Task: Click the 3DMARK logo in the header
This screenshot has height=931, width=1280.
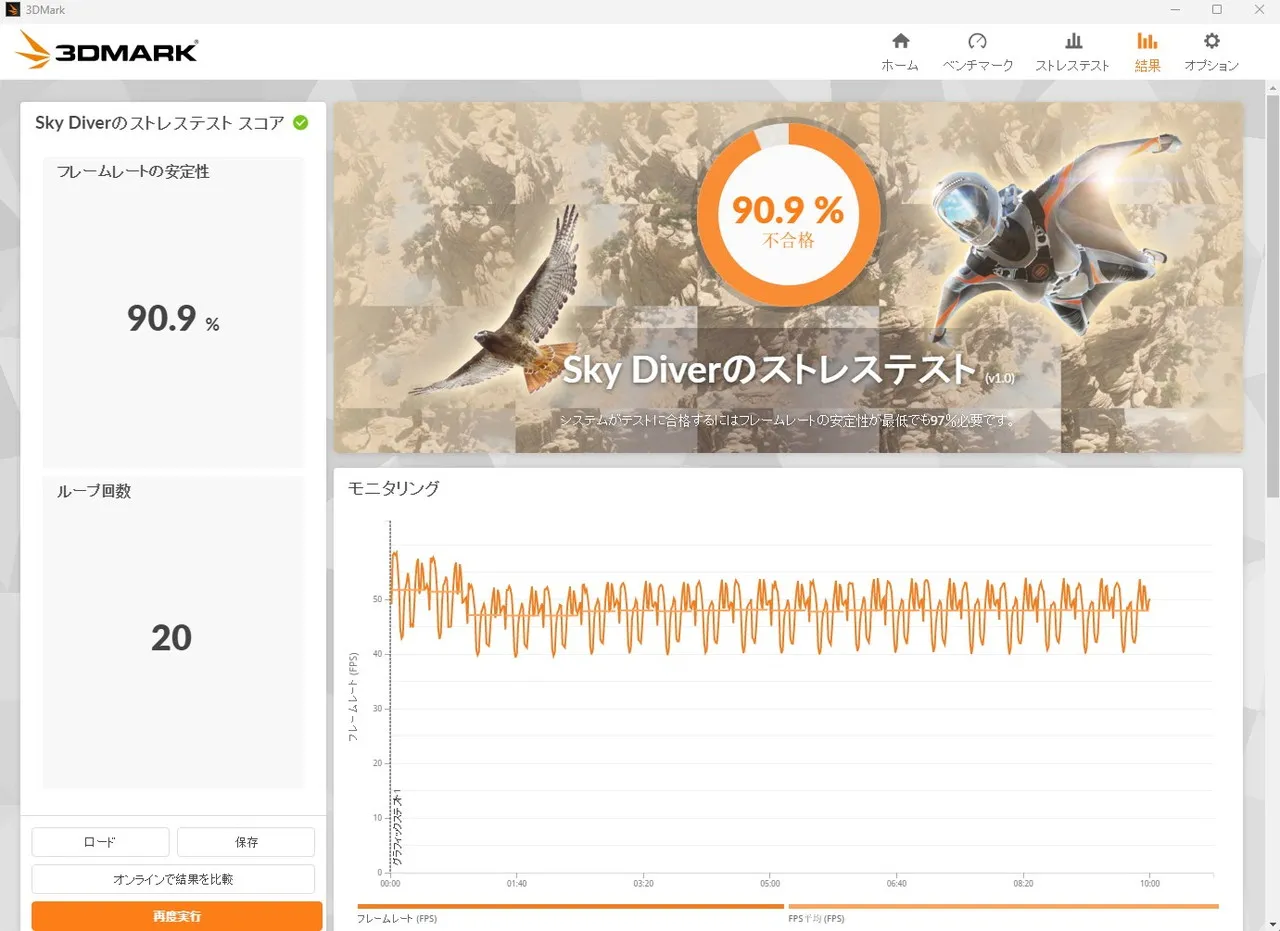Action: 108,50
